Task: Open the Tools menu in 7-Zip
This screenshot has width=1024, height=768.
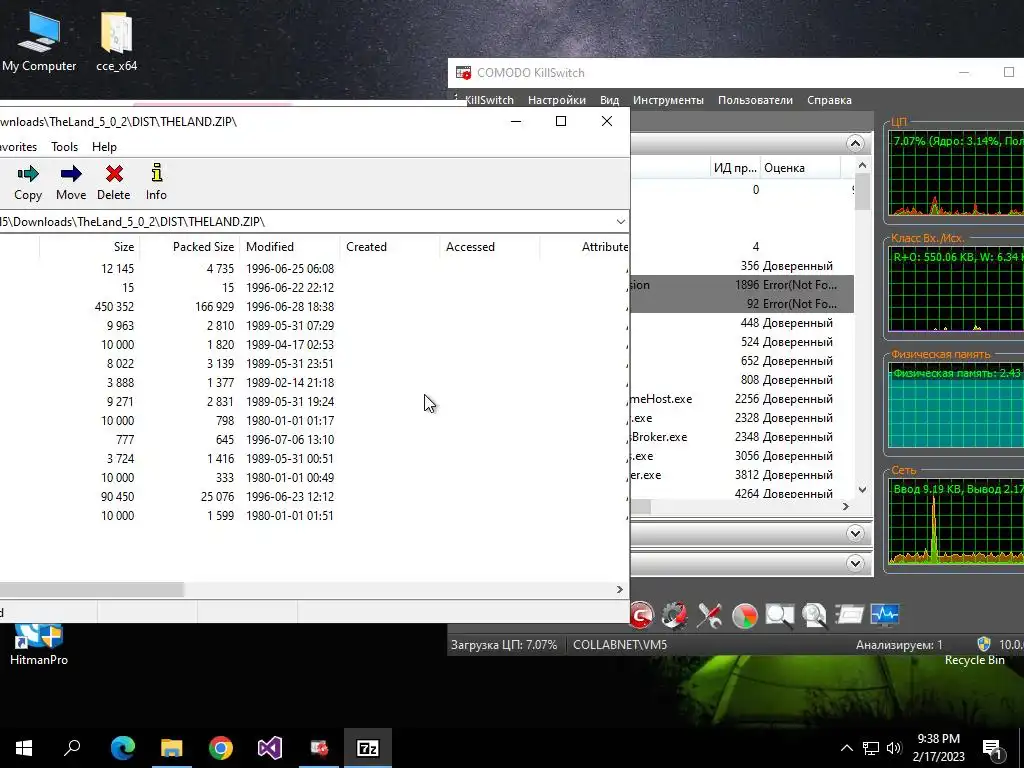Action: [x=65, y=147]
